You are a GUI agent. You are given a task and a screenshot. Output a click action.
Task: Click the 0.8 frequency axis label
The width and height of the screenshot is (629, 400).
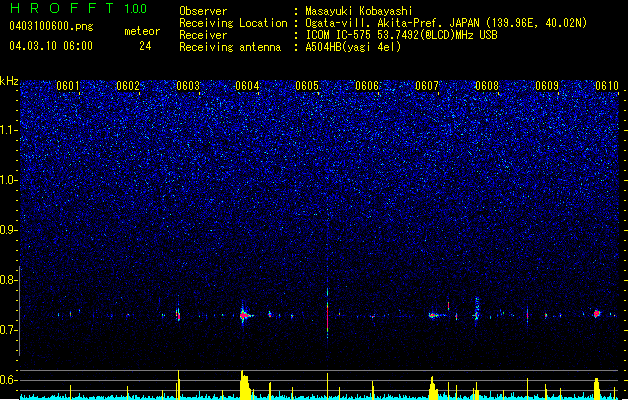(8, 280)
